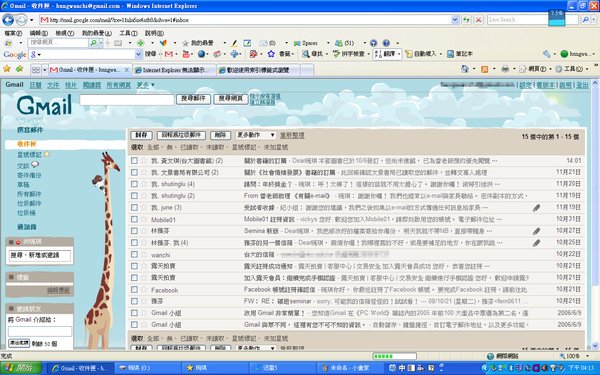Star the Facebook message

click(144, 290)
